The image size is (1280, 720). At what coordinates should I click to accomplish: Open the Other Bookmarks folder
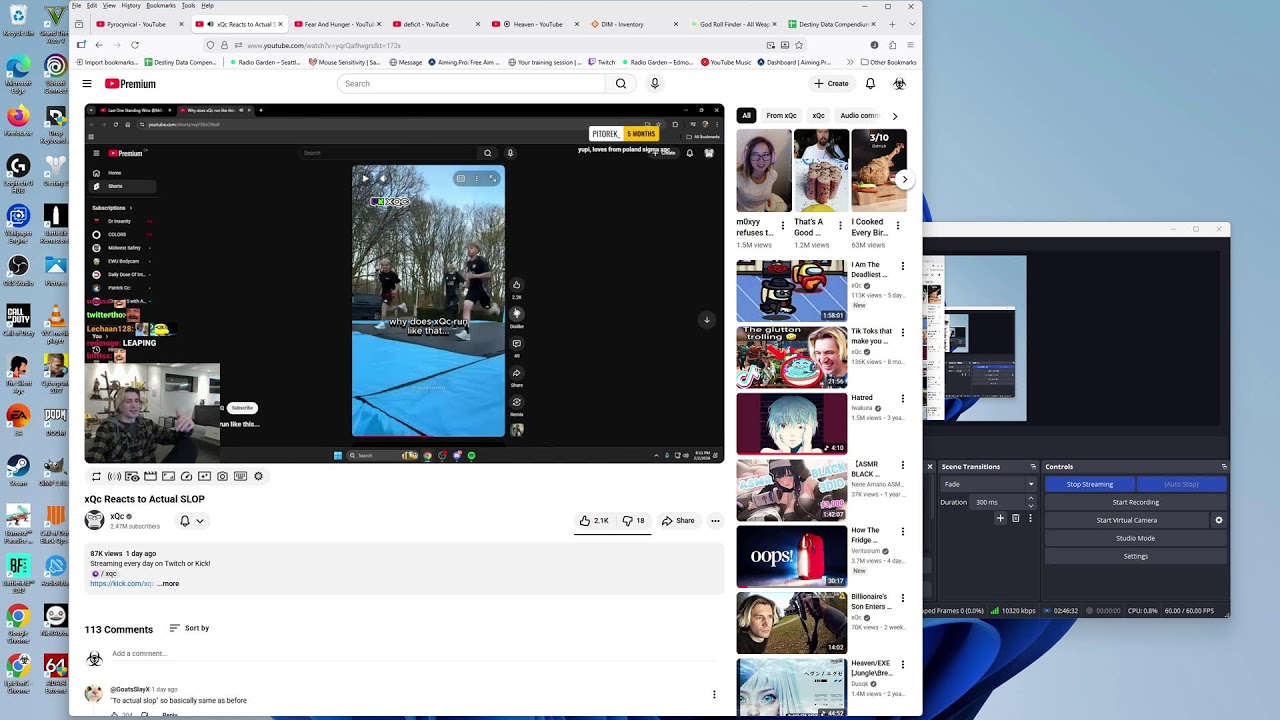coord(888,62)
